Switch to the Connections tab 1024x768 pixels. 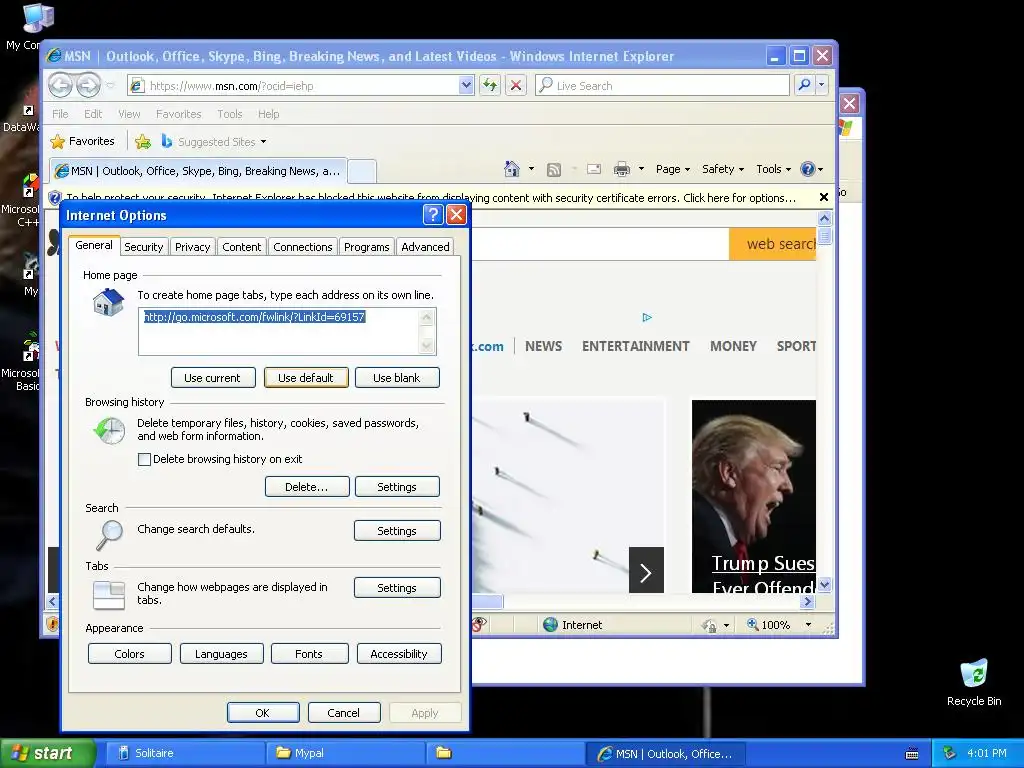click(x=302, y=247)
